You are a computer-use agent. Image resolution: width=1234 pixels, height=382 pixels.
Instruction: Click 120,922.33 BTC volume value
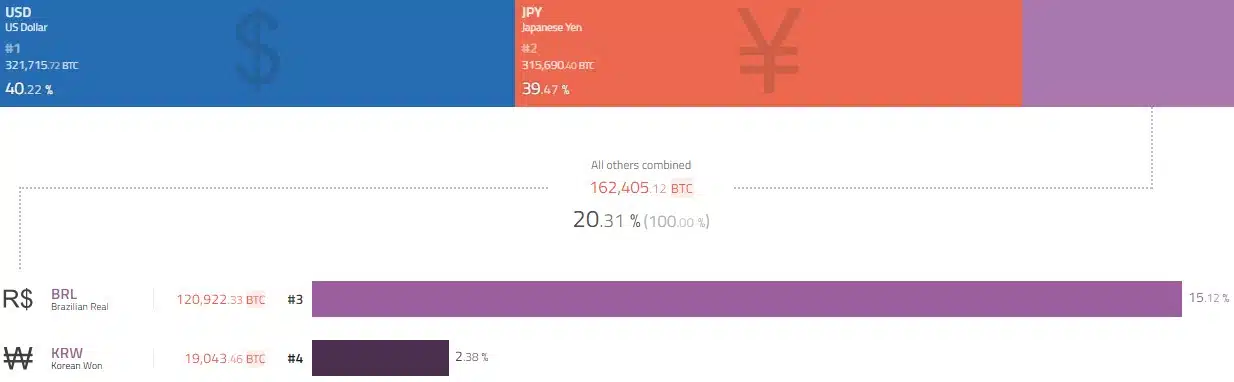221,299
